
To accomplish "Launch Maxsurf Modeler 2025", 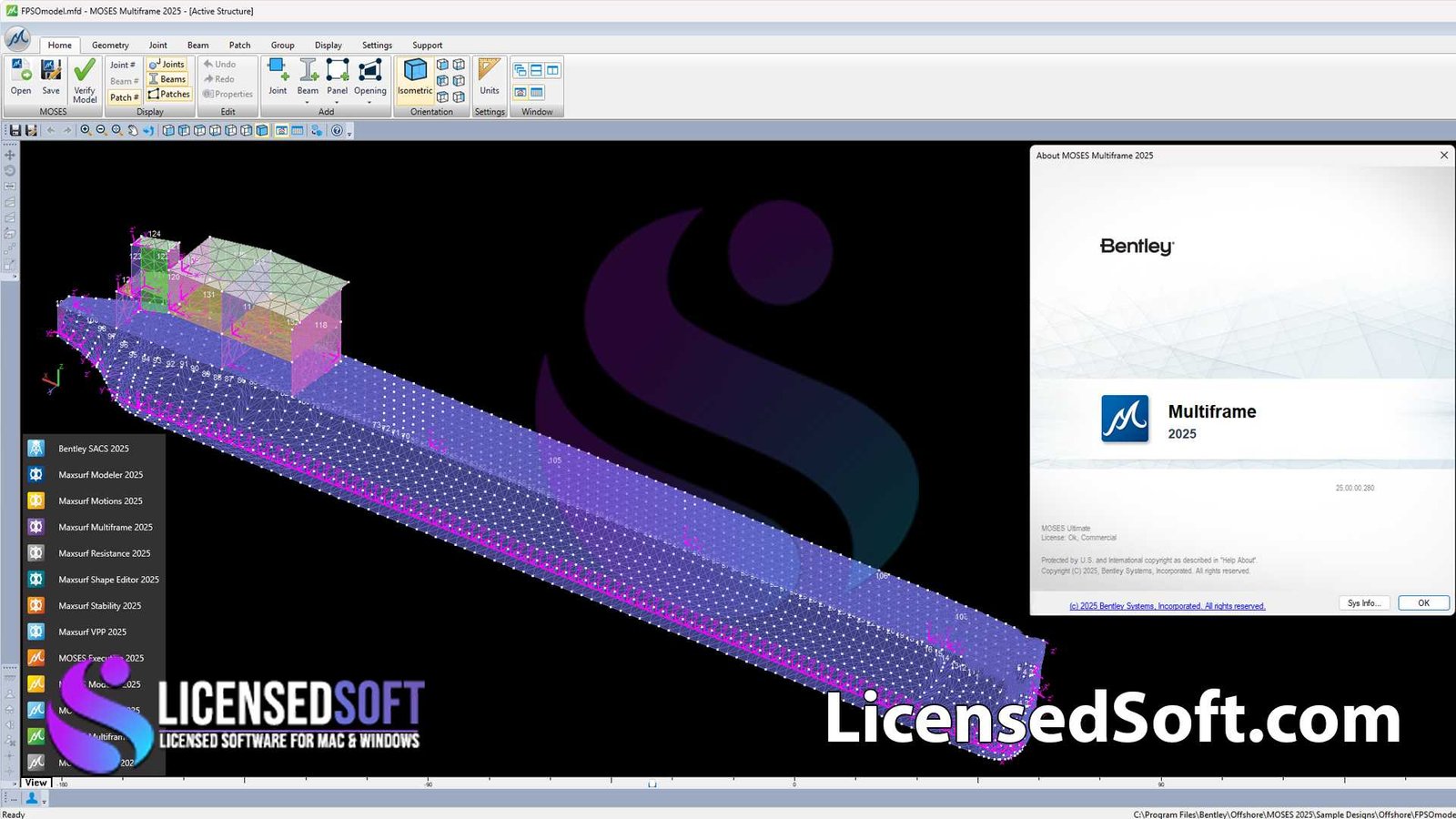I will coord(94,475).
